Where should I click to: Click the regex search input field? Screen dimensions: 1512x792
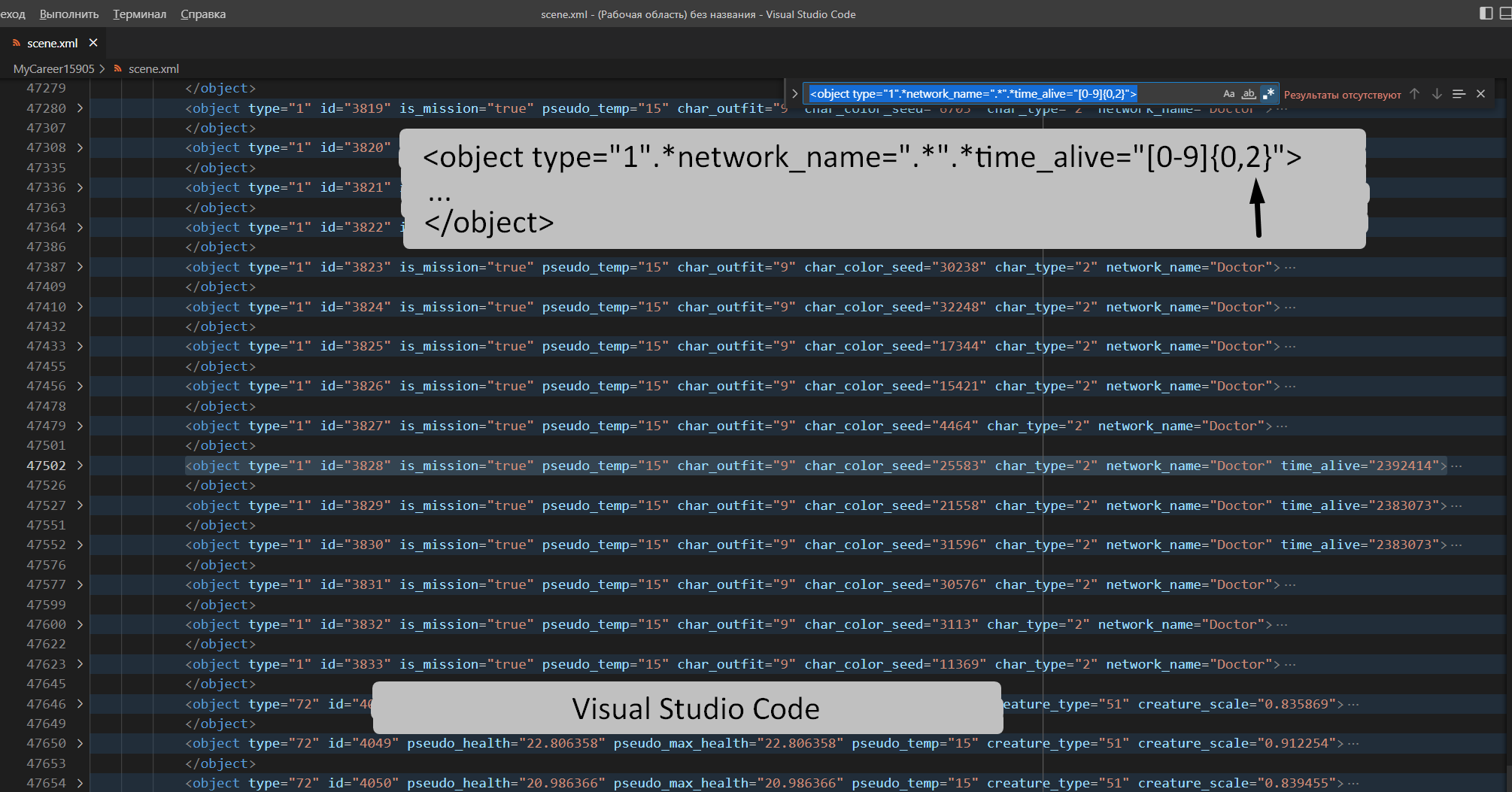1008,94
